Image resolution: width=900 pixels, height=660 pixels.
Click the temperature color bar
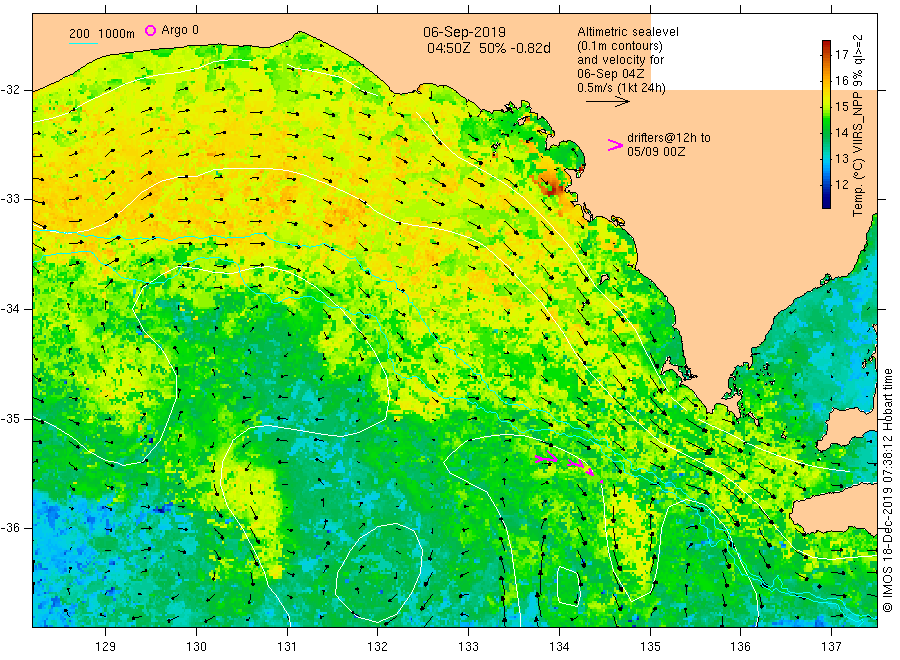coord(827,124)
